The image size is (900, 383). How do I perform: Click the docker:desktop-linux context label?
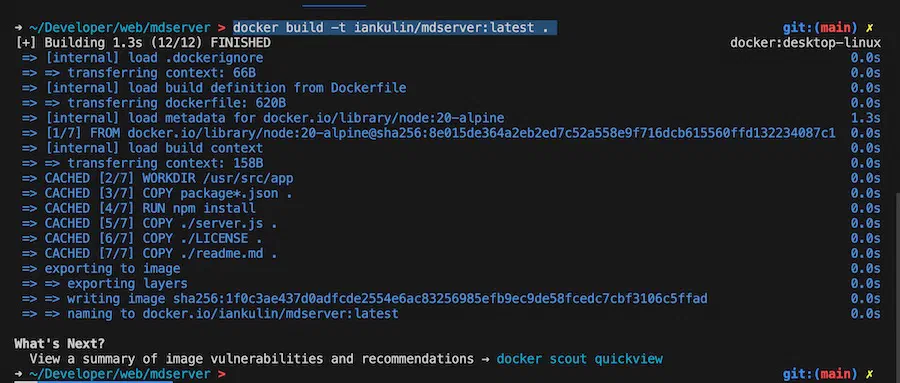[x=805, y=43]
